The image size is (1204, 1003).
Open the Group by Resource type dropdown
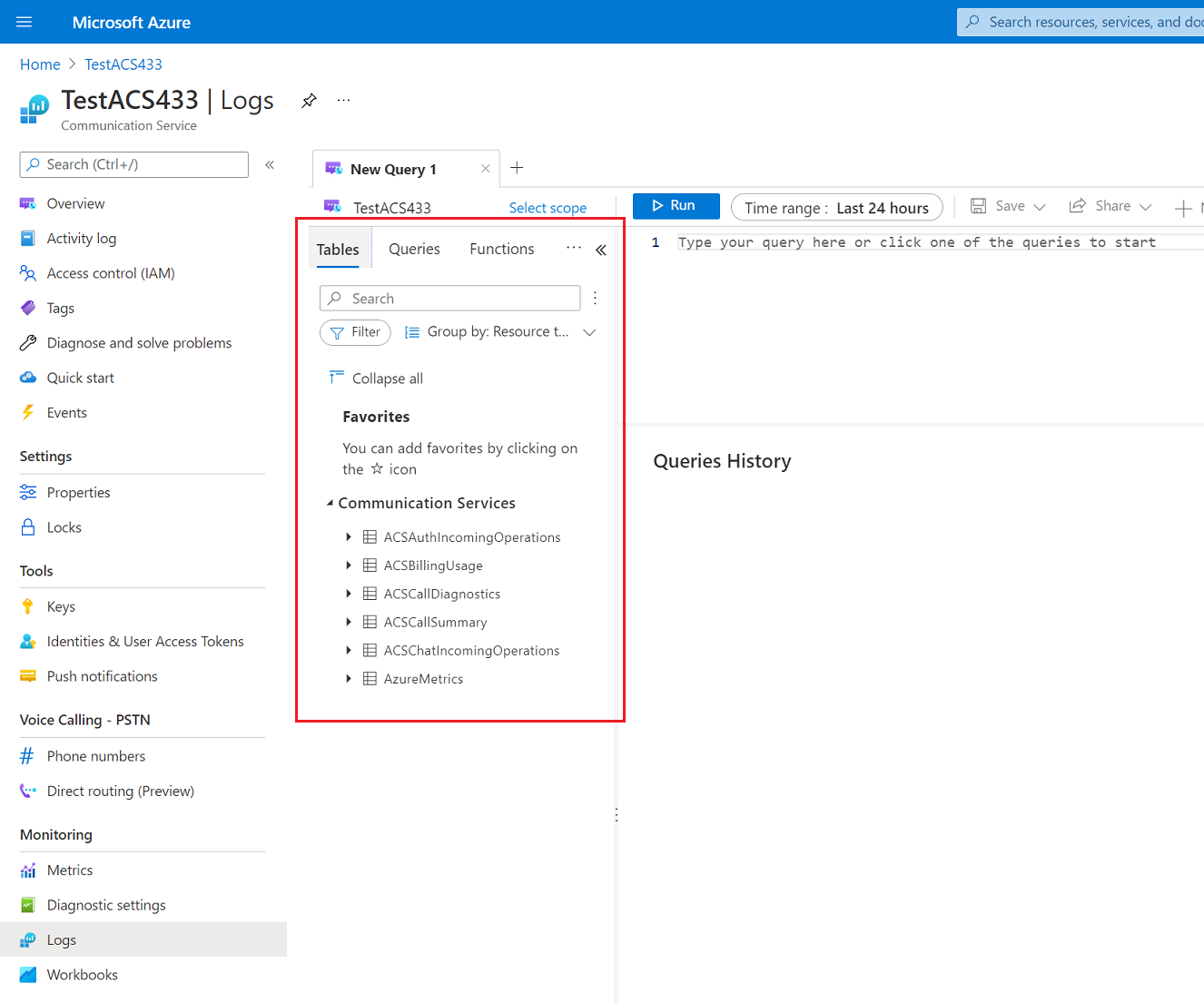point(499,332)
